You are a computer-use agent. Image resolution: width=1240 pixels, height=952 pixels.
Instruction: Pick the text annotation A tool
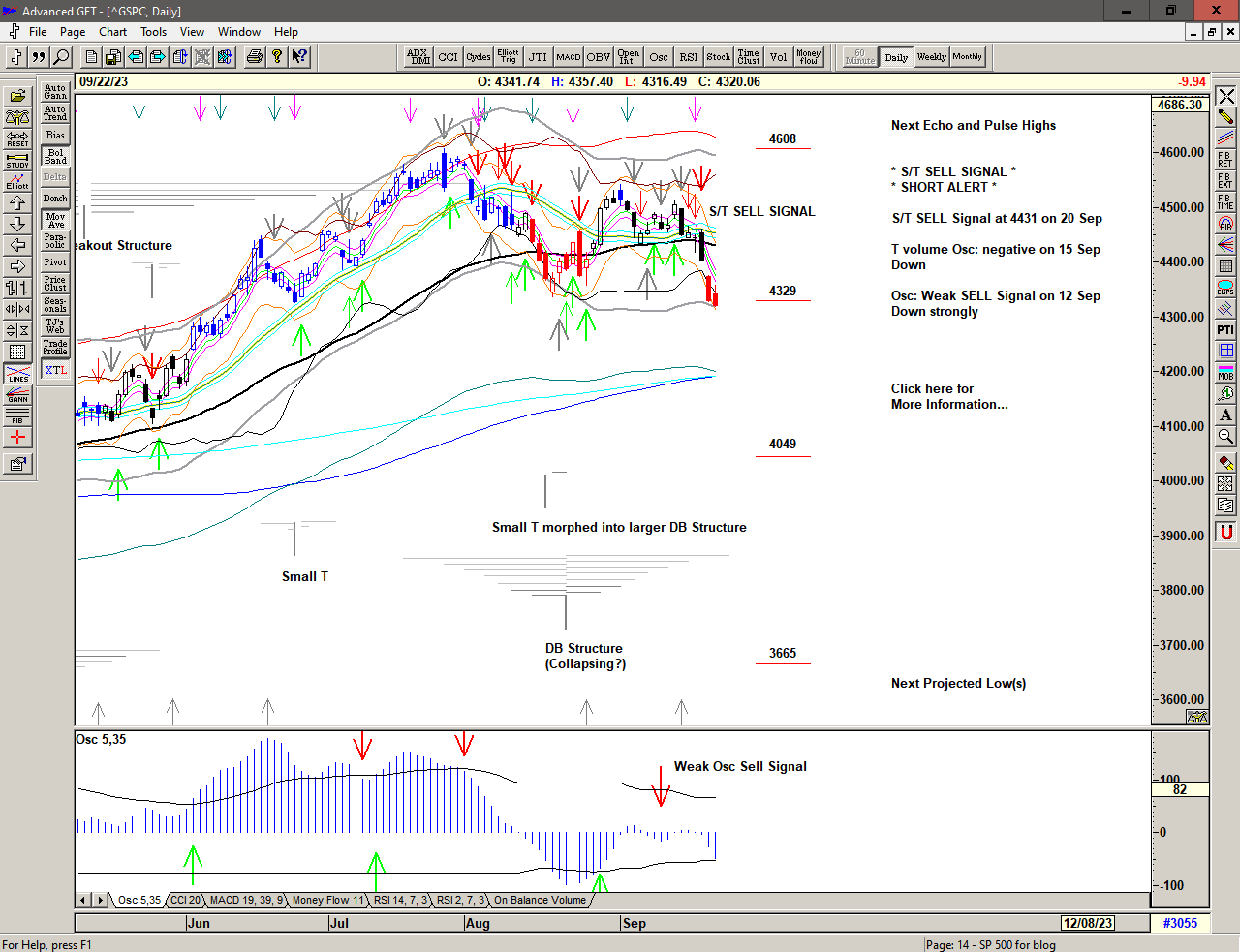pos(1225,415)
